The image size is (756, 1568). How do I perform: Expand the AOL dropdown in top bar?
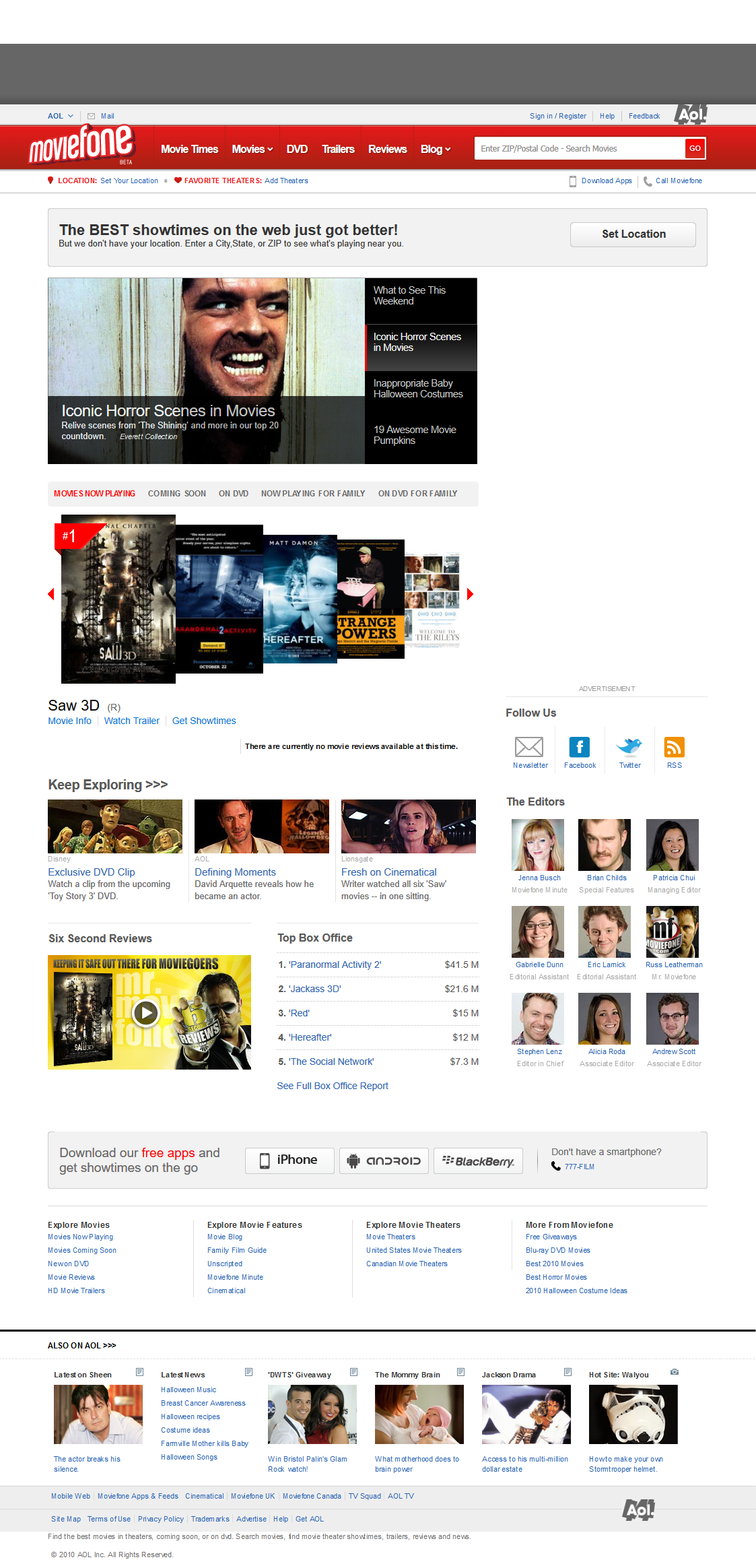pos(70,116)
